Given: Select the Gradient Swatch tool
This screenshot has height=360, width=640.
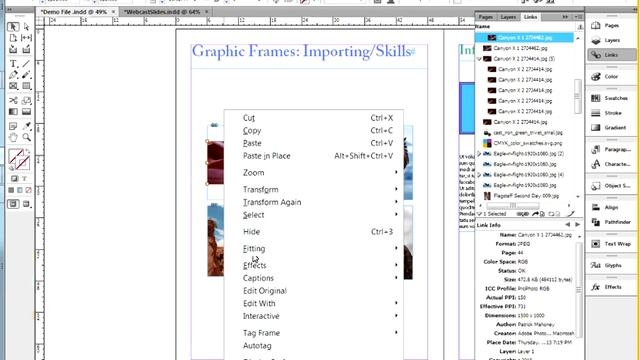Looking at the screenshot, I should pos(13,111).
